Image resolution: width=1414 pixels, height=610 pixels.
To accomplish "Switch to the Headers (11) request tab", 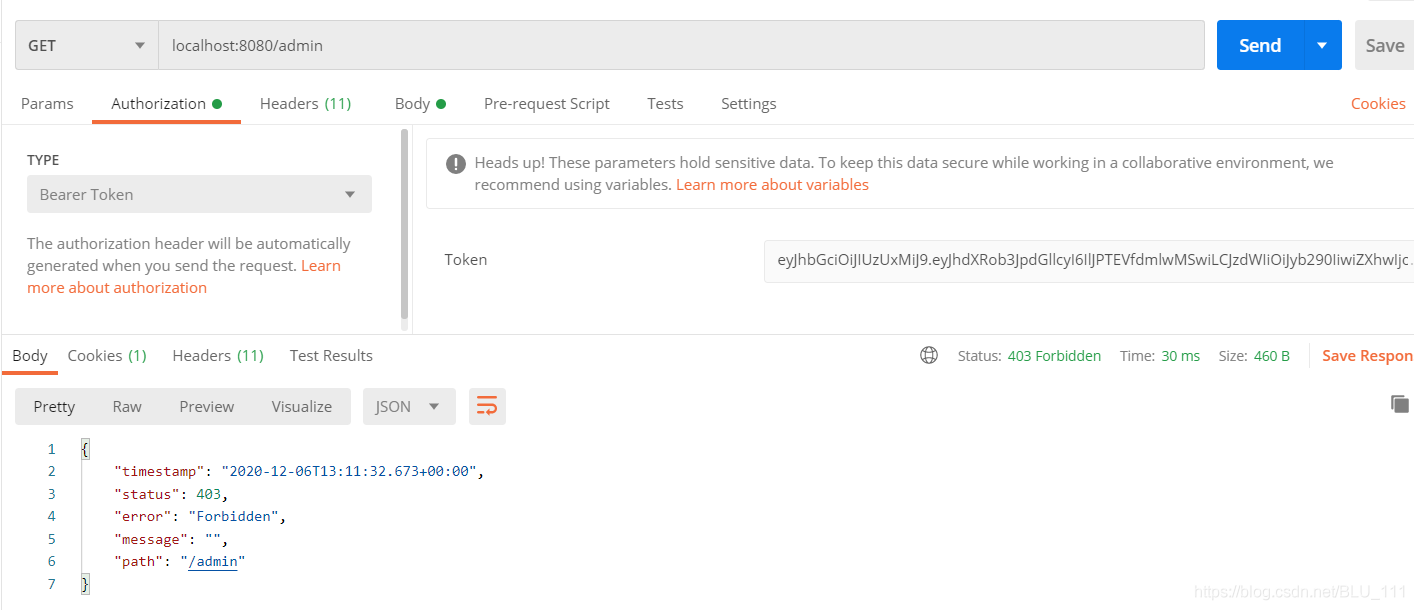I will 305,103.
